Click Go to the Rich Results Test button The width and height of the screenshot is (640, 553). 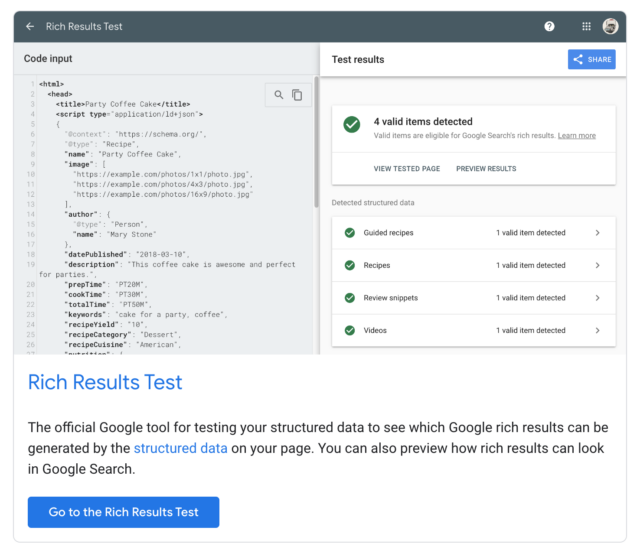[x=123, y=512]
